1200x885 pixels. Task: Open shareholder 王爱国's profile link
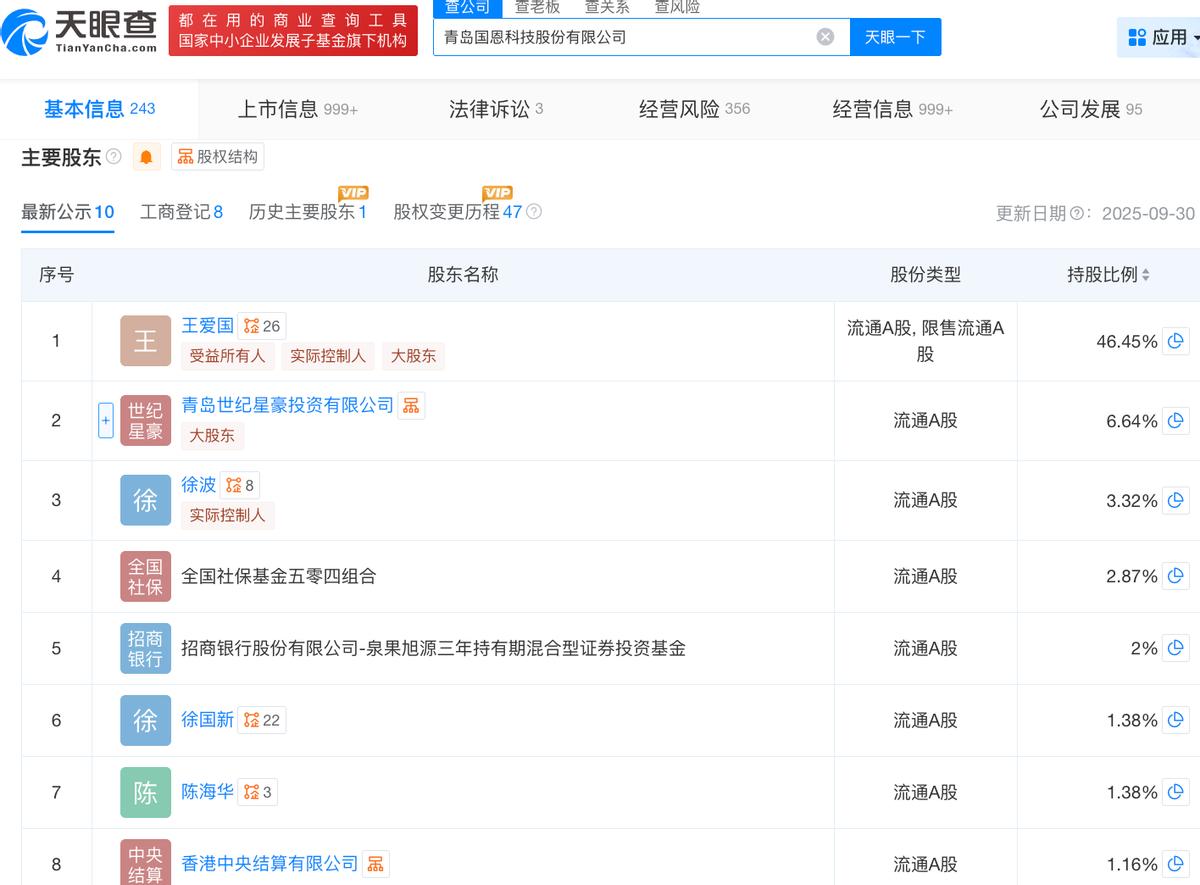207,326
